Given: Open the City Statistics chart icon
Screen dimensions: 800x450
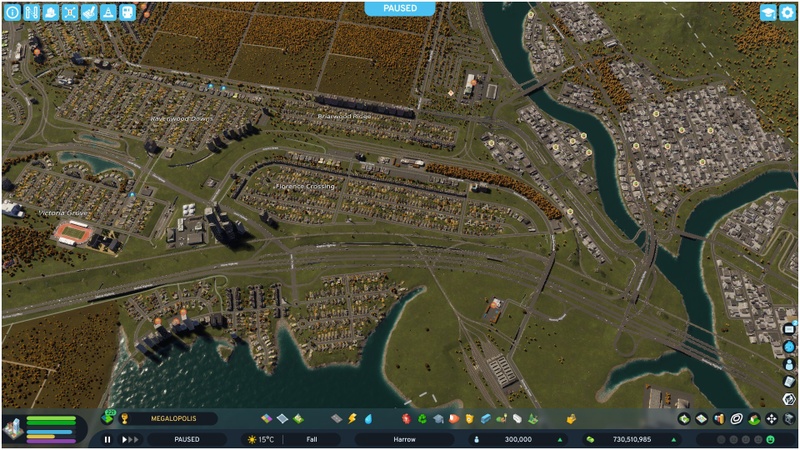Looking at the screenshot, I should [x=719, y=419].
